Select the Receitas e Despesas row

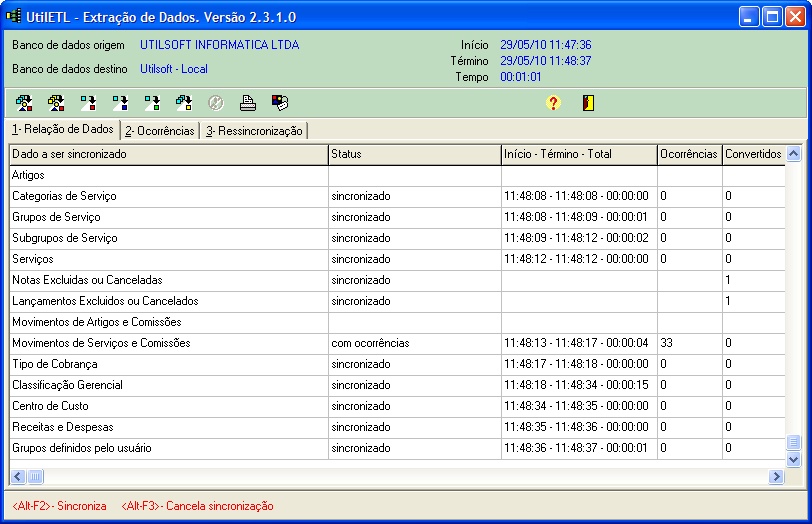click(397, 427)
